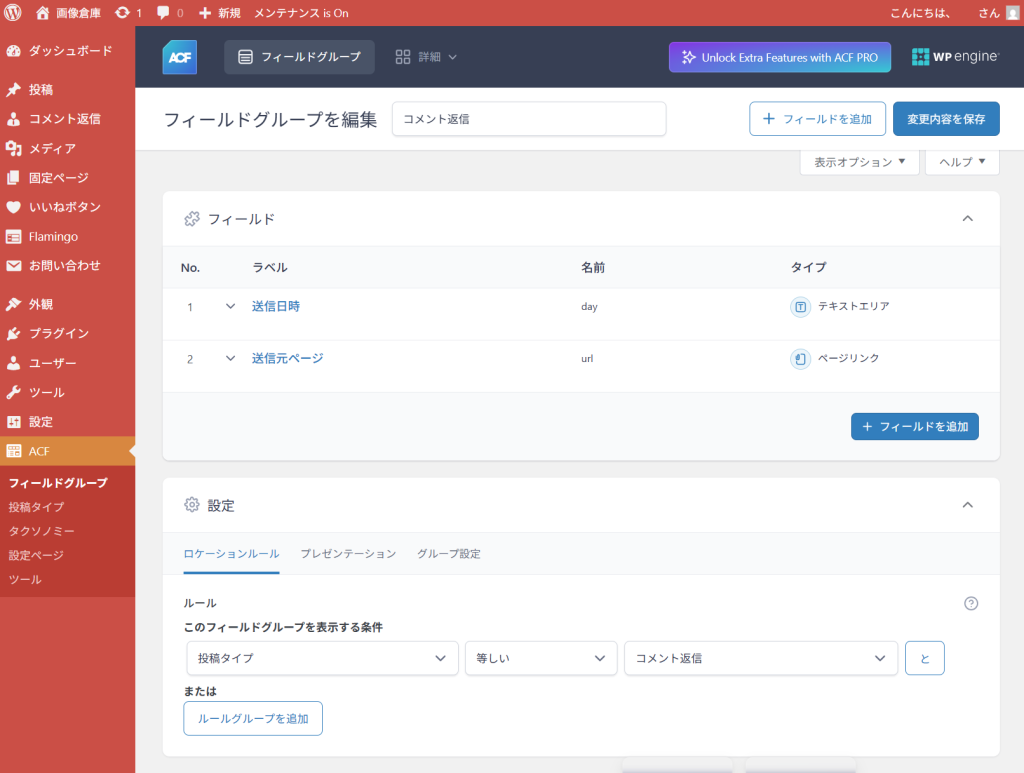The height and width of the screenshot is (773, 1024).
Task: Expand the 送信元ページ field row chevron
Action: click(230, 358)
